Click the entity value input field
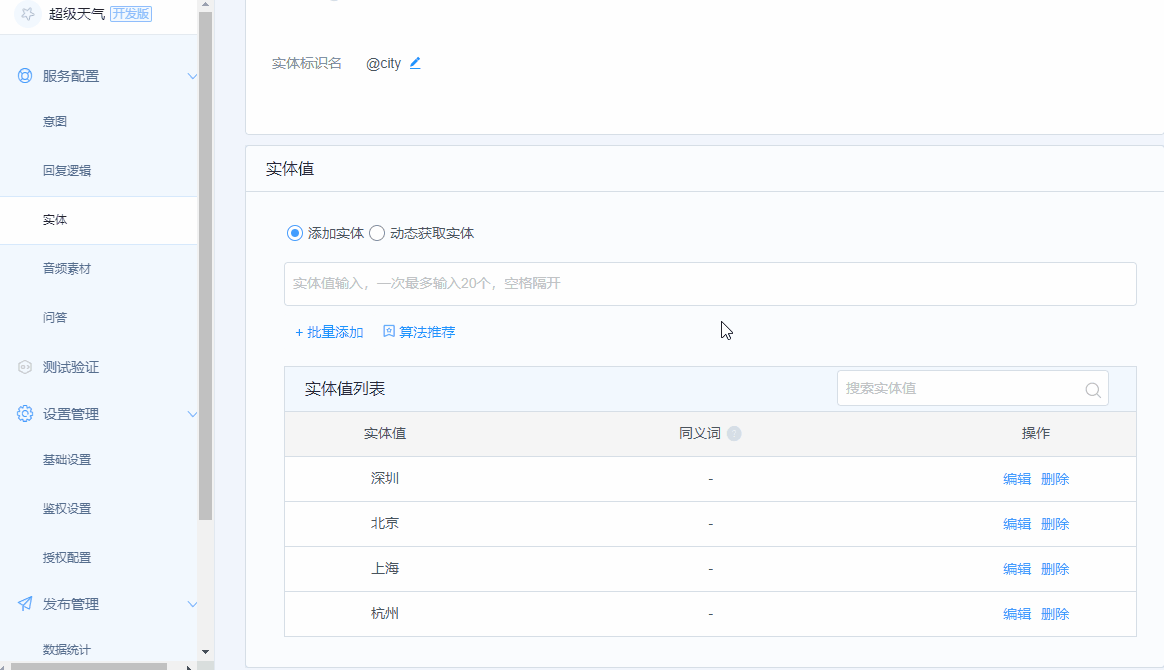 [710, 284]
